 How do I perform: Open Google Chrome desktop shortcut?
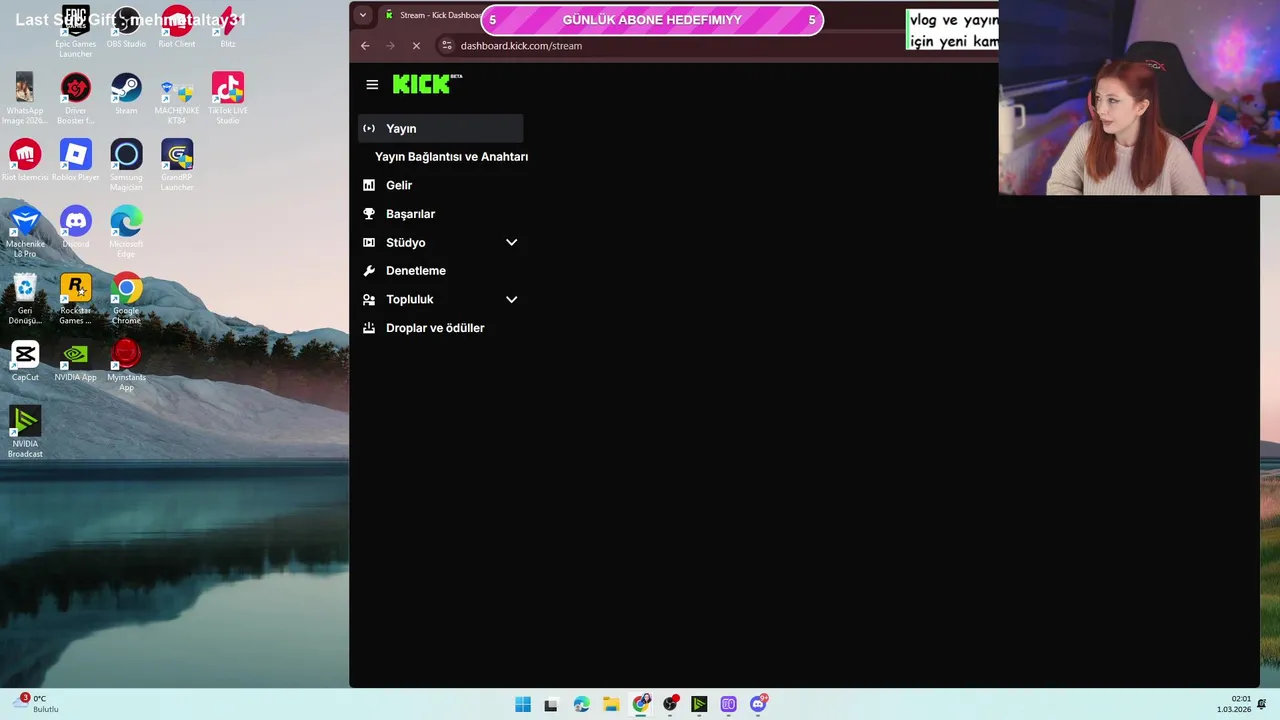(126, 299)
